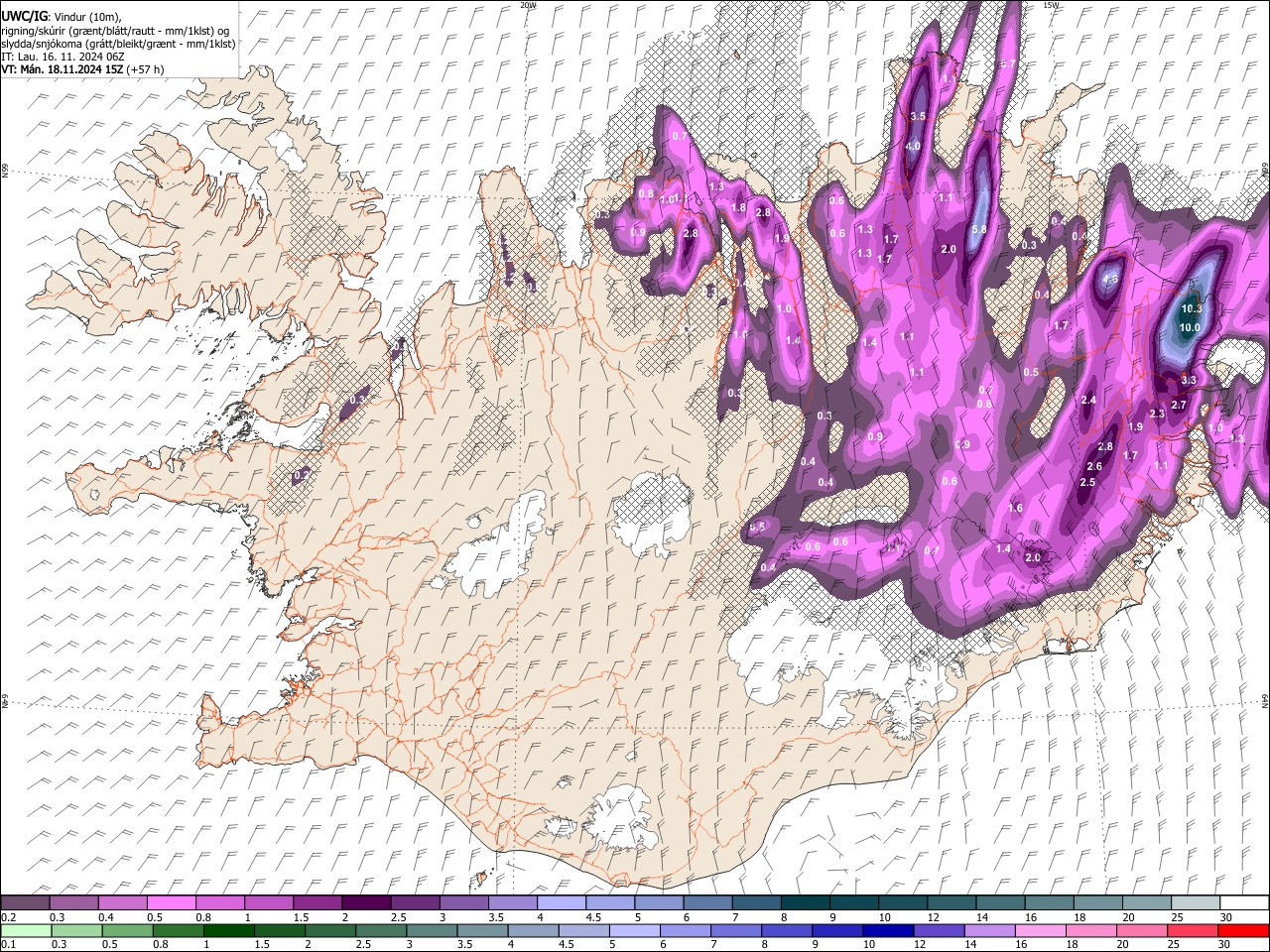Viewport: 1270px width, 952px height.
Task: Click the 'rigning/skúrir' legend description line
Action: pyautogui.click(x=115, y=31)
